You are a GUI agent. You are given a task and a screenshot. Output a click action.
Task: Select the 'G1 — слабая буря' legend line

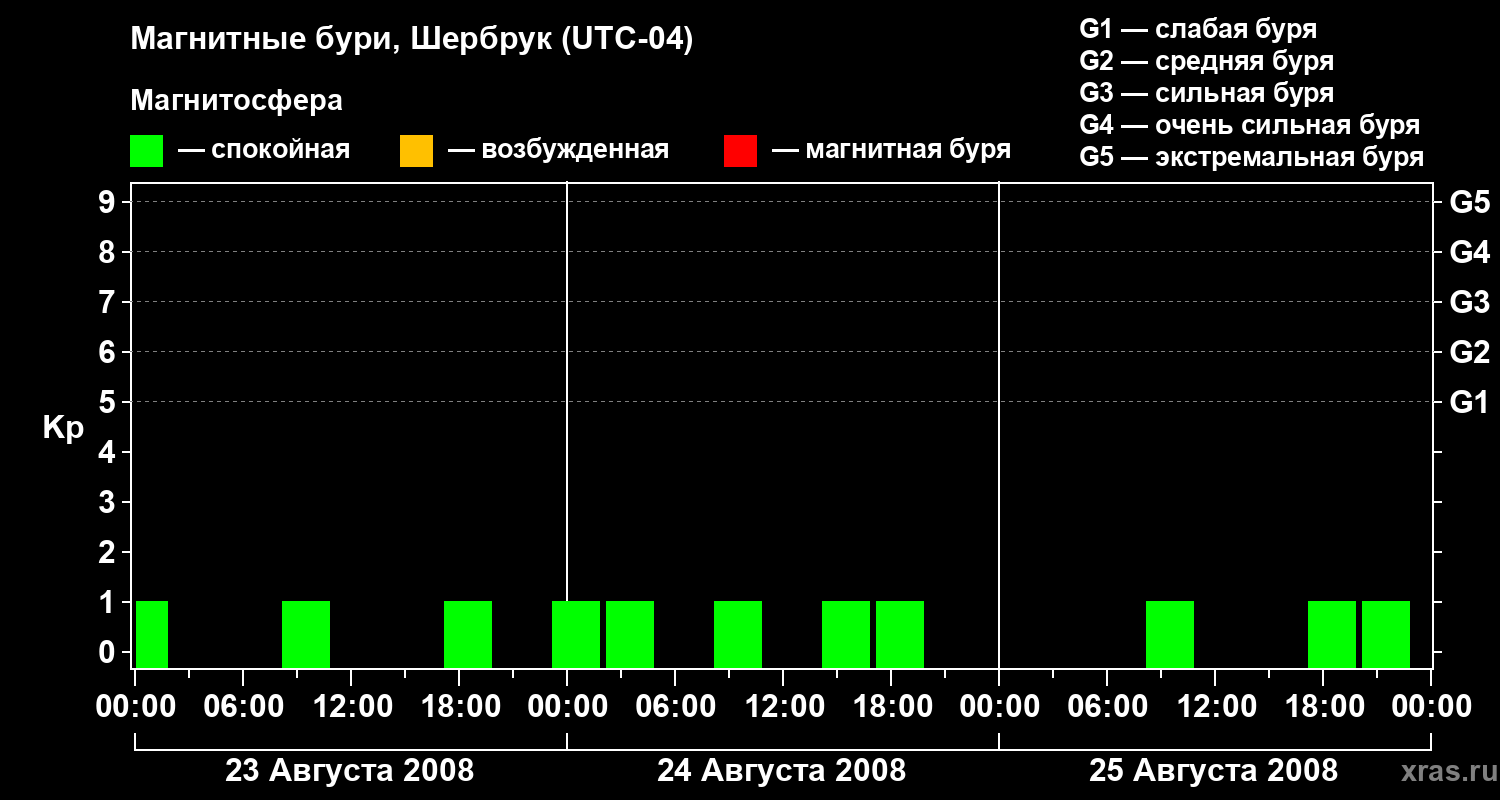(1198, 29)
